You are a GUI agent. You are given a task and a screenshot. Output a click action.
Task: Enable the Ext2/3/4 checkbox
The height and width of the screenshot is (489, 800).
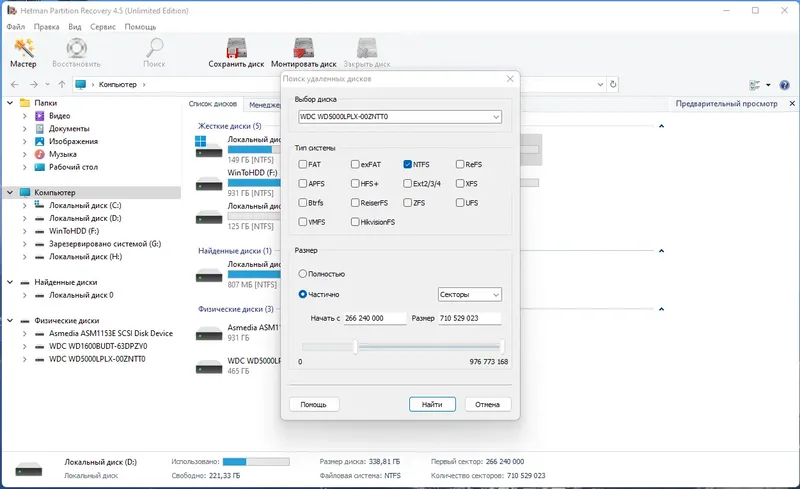click(407, 183)
